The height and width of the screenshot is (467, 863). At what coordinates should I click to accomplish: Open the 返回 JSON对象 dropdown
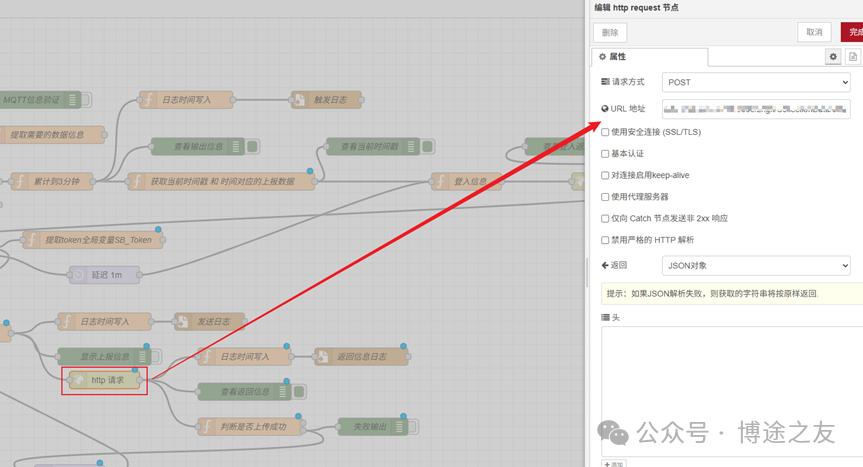(x=756, y=265)
